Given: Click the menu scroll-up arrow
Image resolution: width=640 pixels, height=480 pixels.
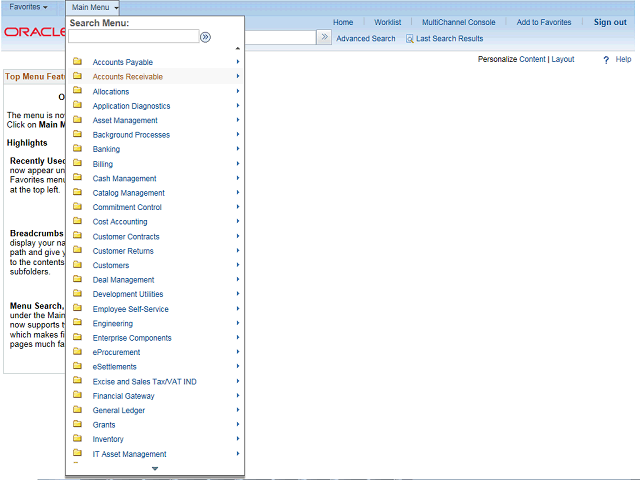Looking at the screenshot, I should (x=238, y=49).
